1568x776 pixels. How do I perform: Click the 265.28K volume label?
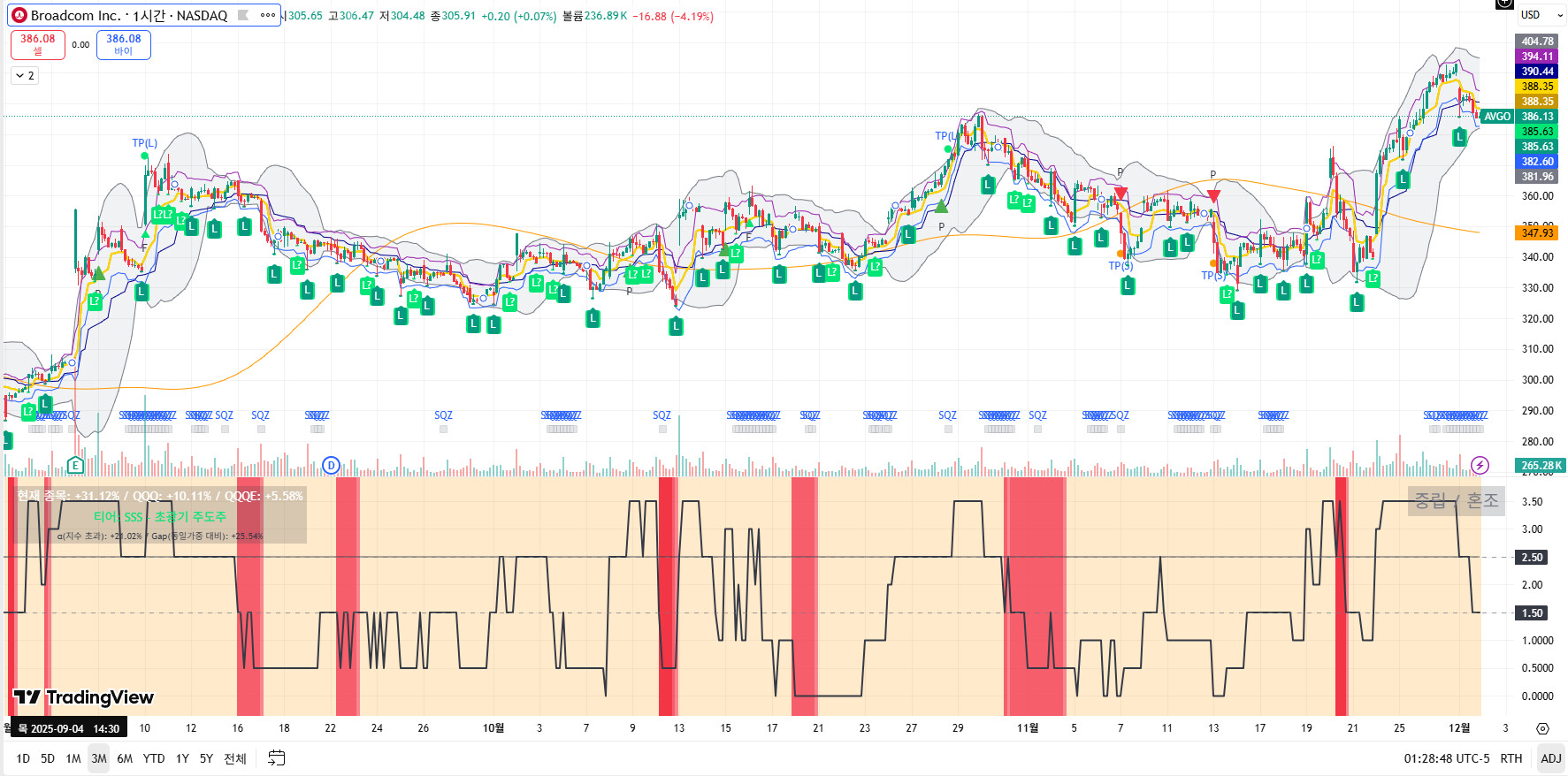[x=1541, y=466]
